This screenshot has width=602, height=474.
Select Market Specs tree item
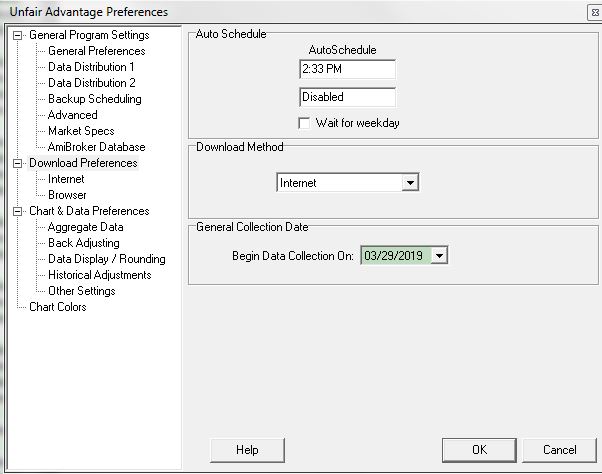click(81, 131)
